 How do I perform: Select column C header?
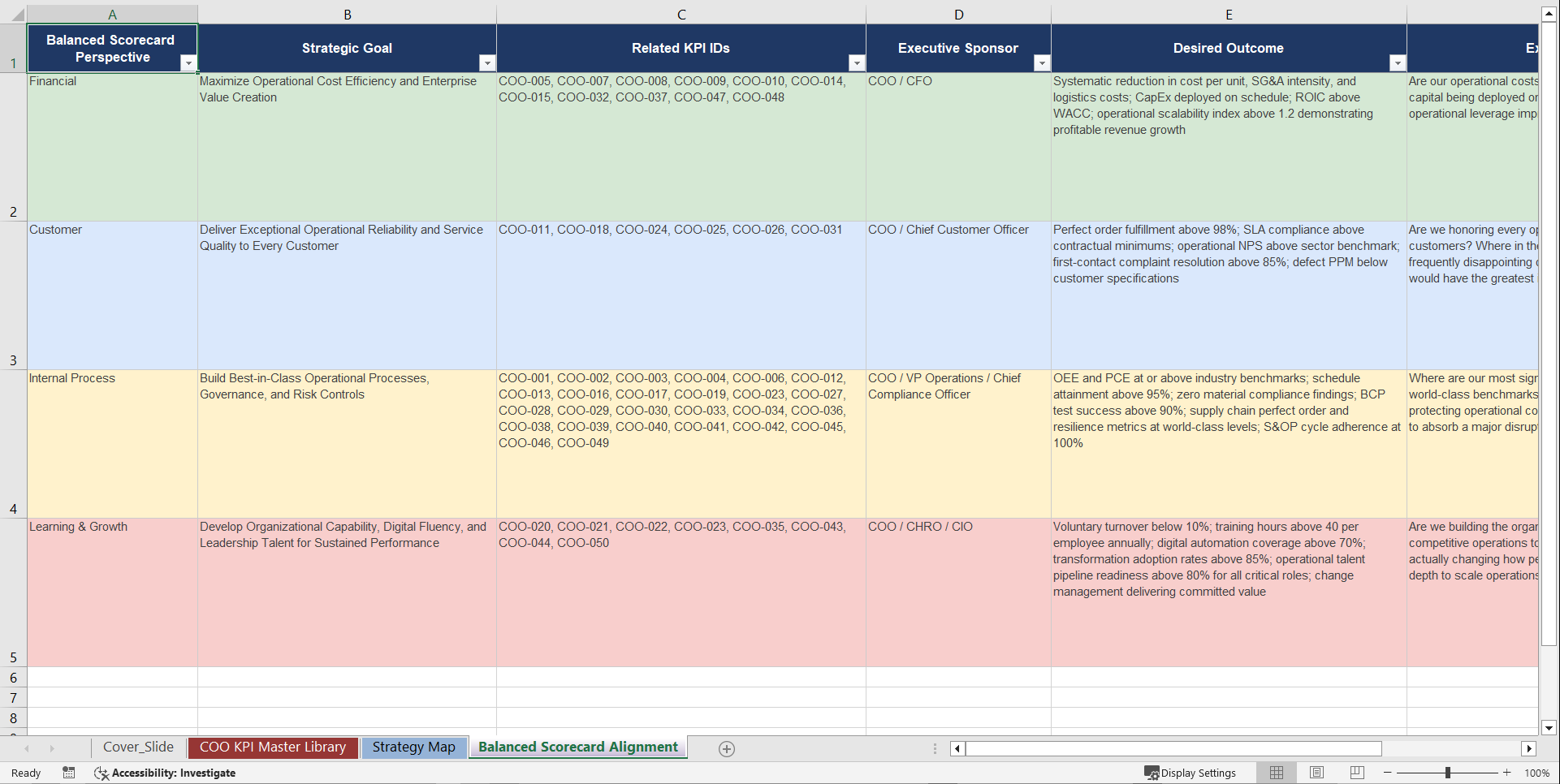(681, 15)
